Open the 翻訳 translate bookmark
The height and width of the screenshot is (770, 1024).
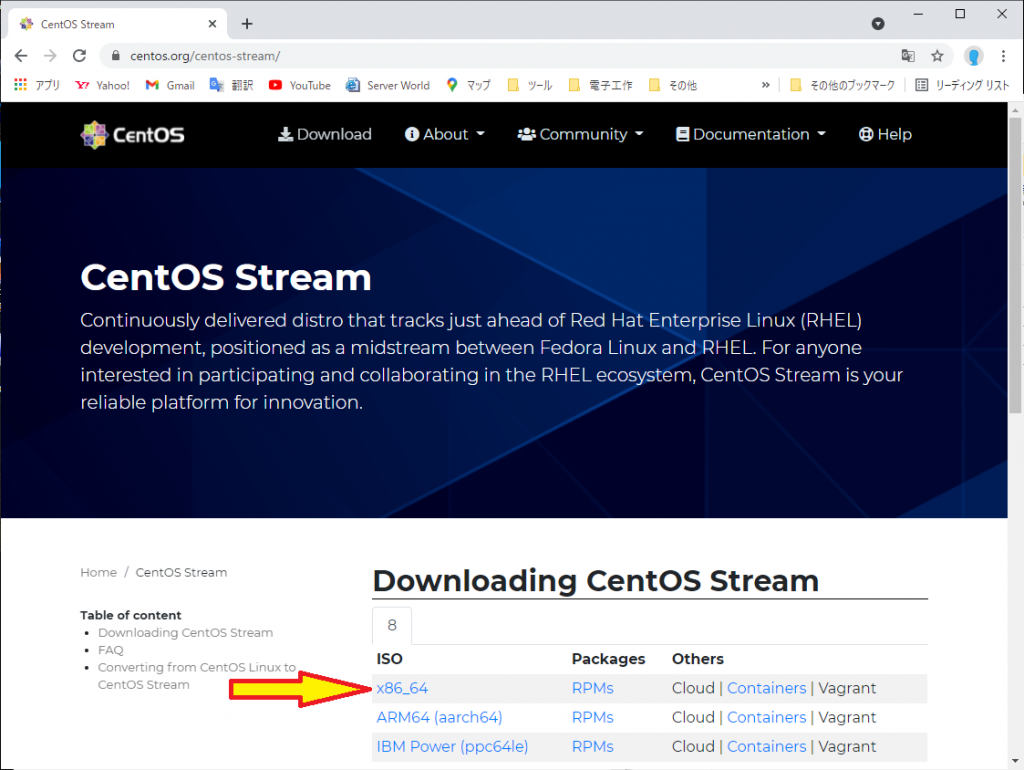coord(231,85)
